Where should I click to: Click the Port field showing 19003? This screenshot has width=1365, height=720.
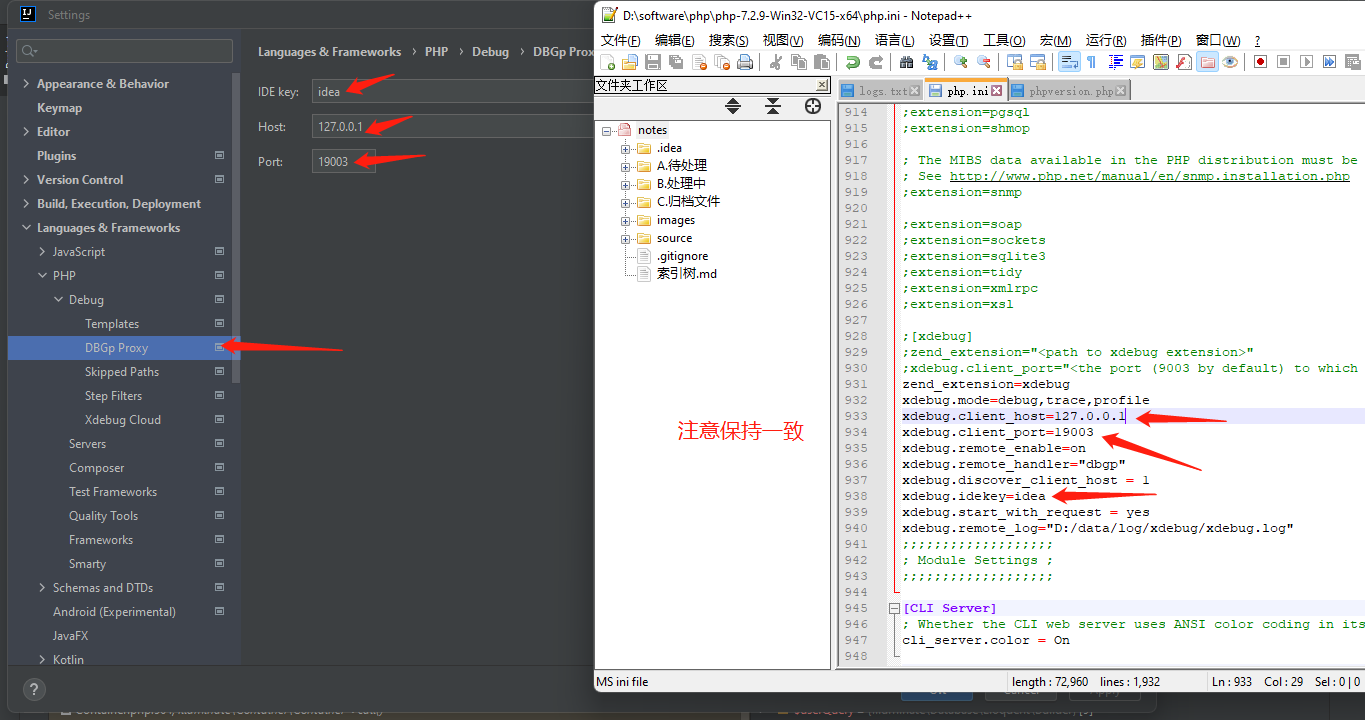[x=344, y=161]
